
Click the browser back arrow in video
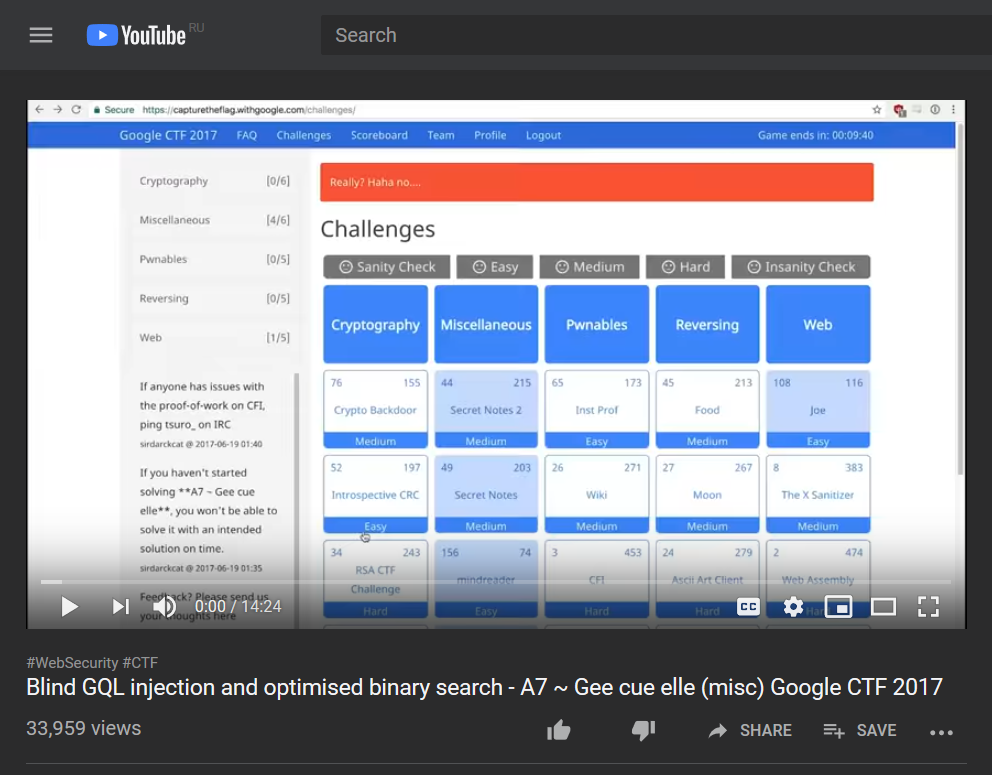click(x=39, y=109)
